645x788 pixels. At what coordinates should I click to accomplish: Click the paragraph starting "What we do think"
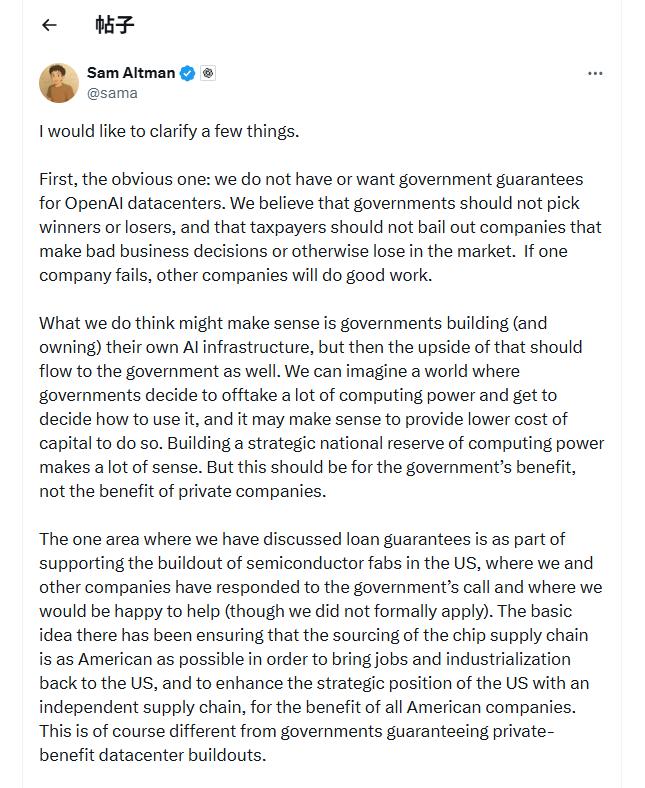320,407
